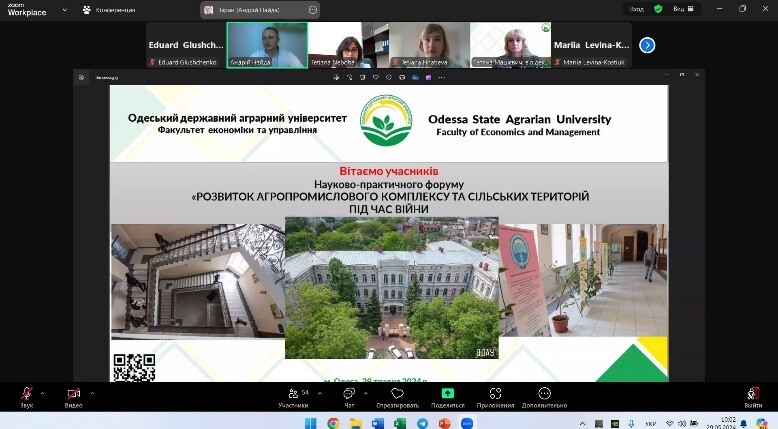The image size is (778, 429).
Task: Click the green encryption shield icon
Action: (658, 8)
